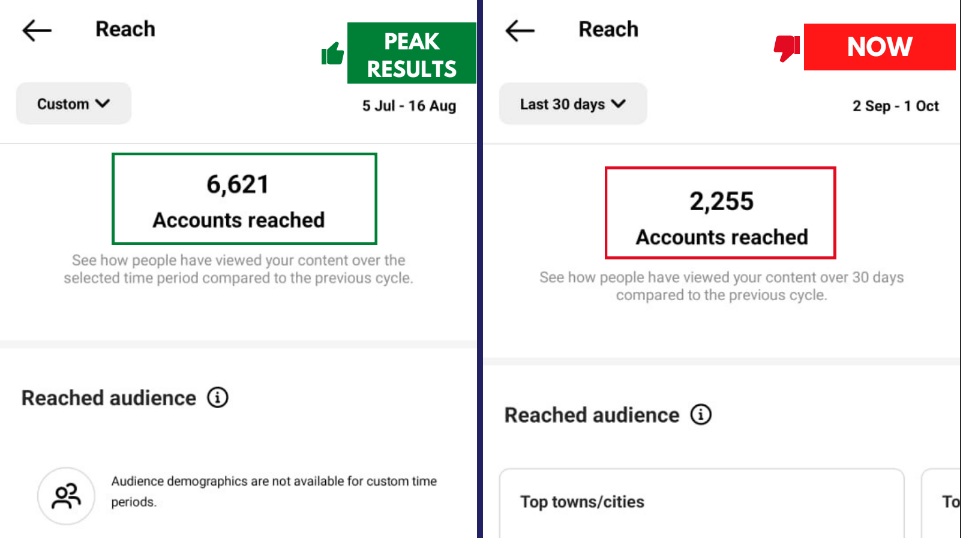Image resolution: width=961 pixels, height=538 pixels.
Task: Click the green PEAK RESULTS badge
Action: [x=411, y=54]
